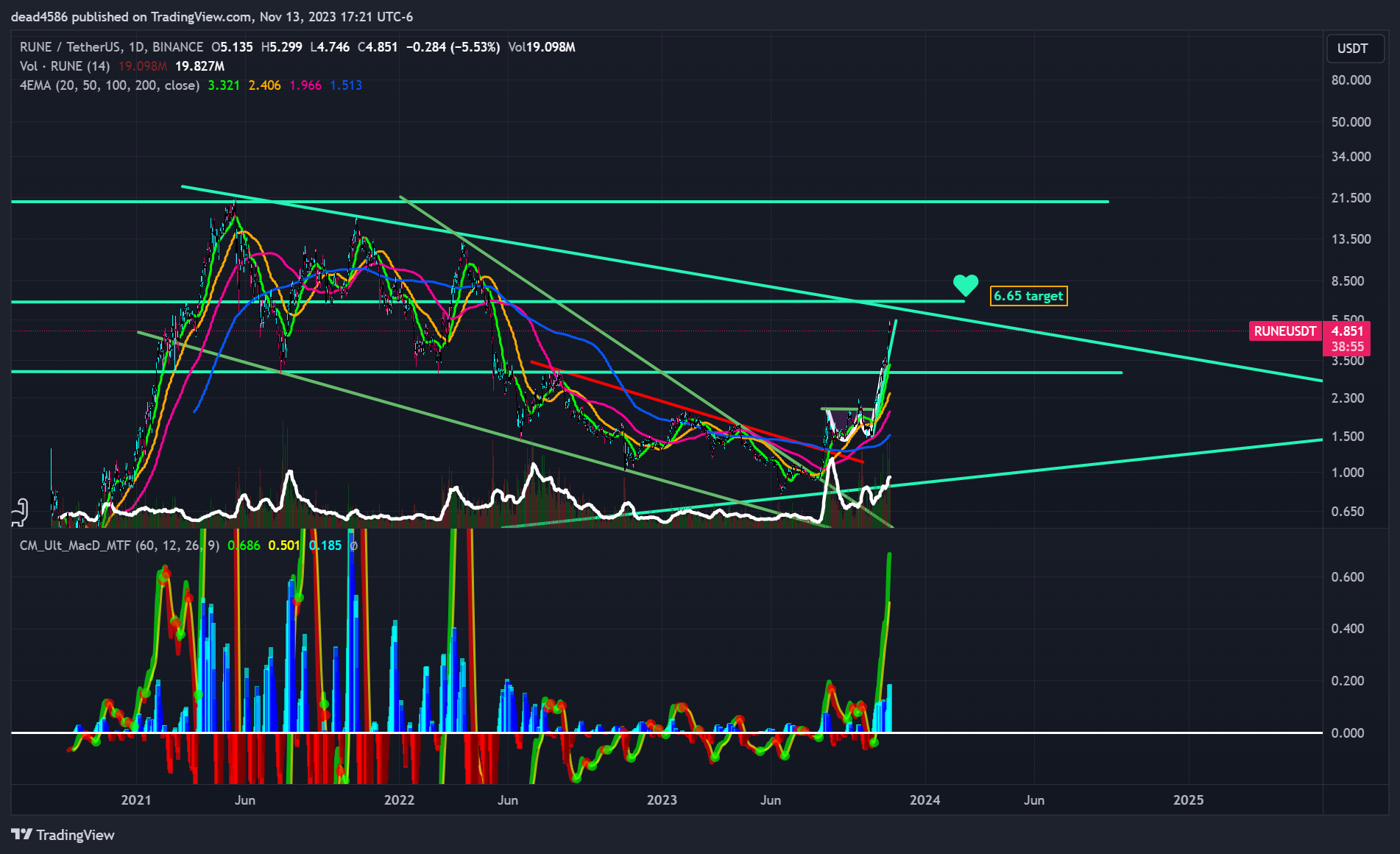Click the 1.966 pink EMA value

[x=305, y=85]
